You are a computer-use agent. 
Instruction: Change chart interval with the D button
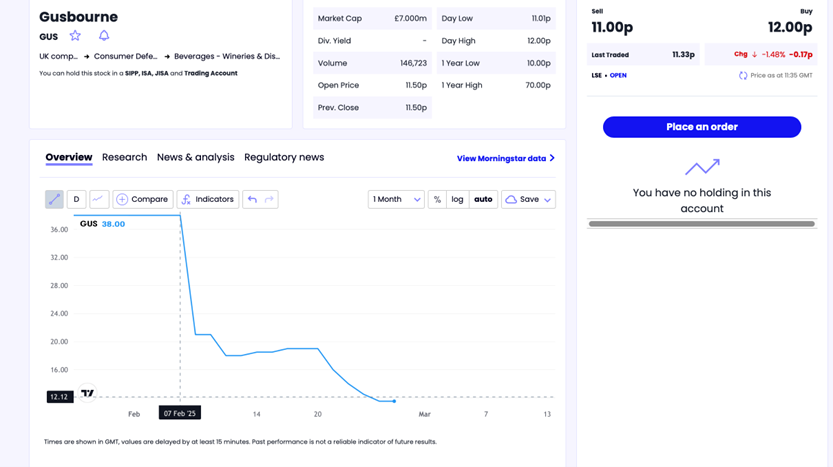[76, 199]
